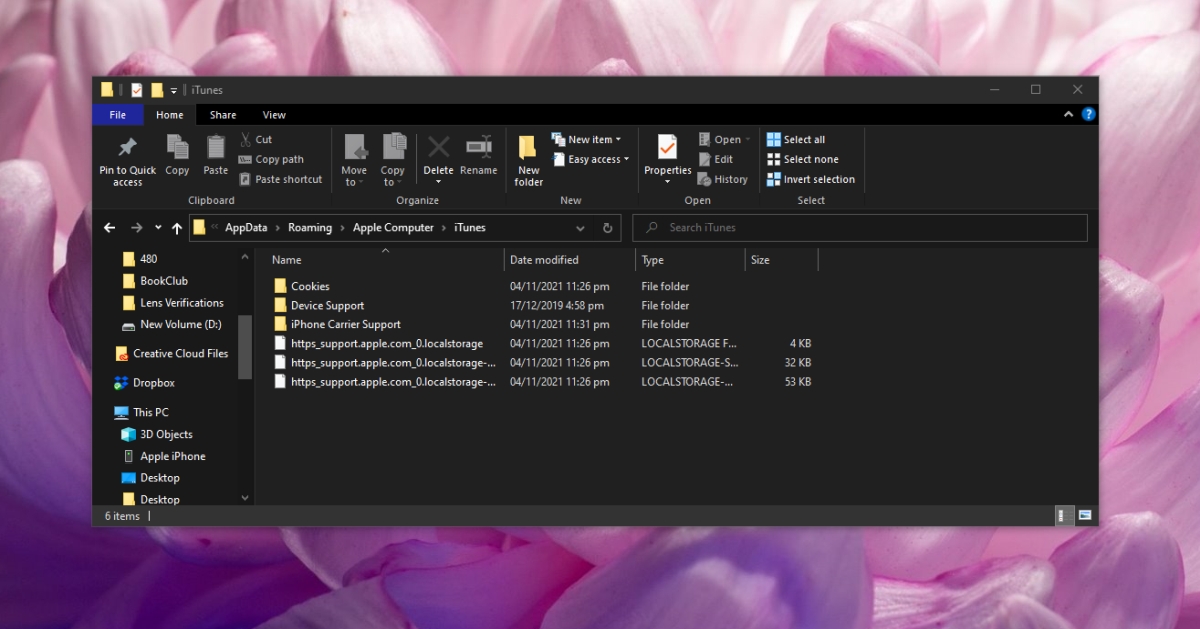Click Select none
The width and height of the screenshot is (1200, 629).
[803, 160]
